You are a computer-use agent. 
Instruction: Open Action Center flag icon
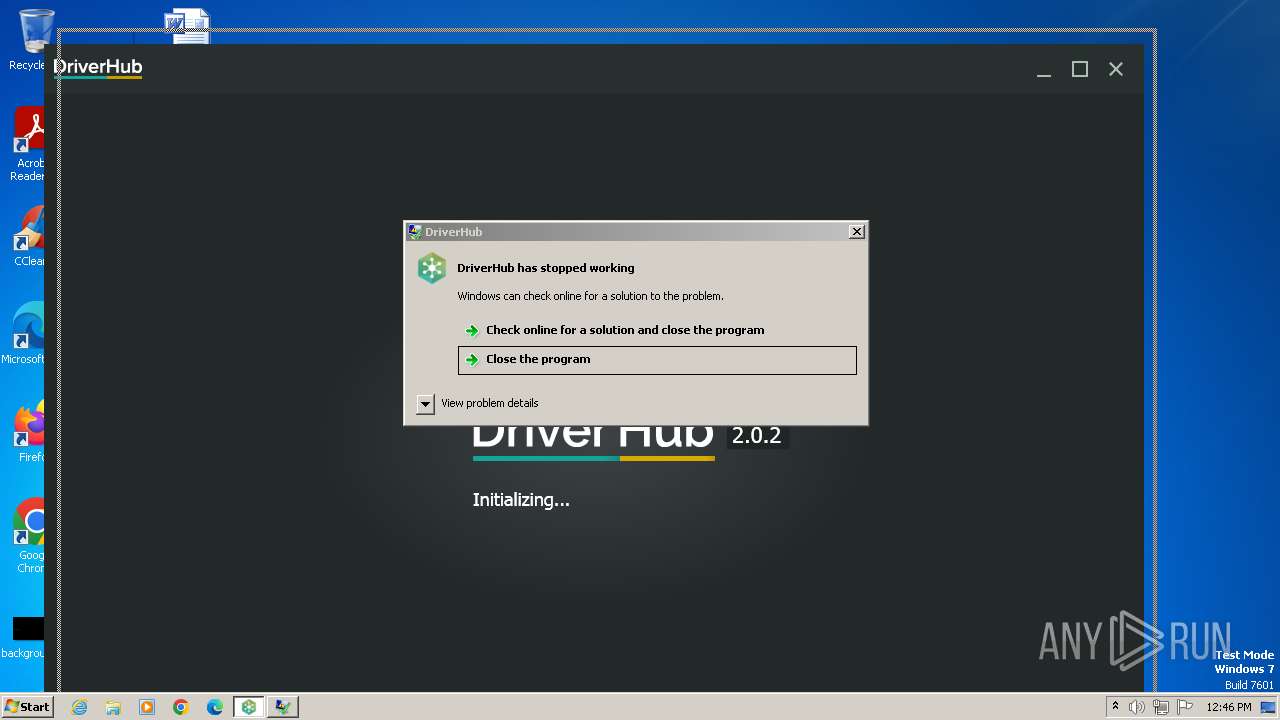click(x=1185, y=707)
